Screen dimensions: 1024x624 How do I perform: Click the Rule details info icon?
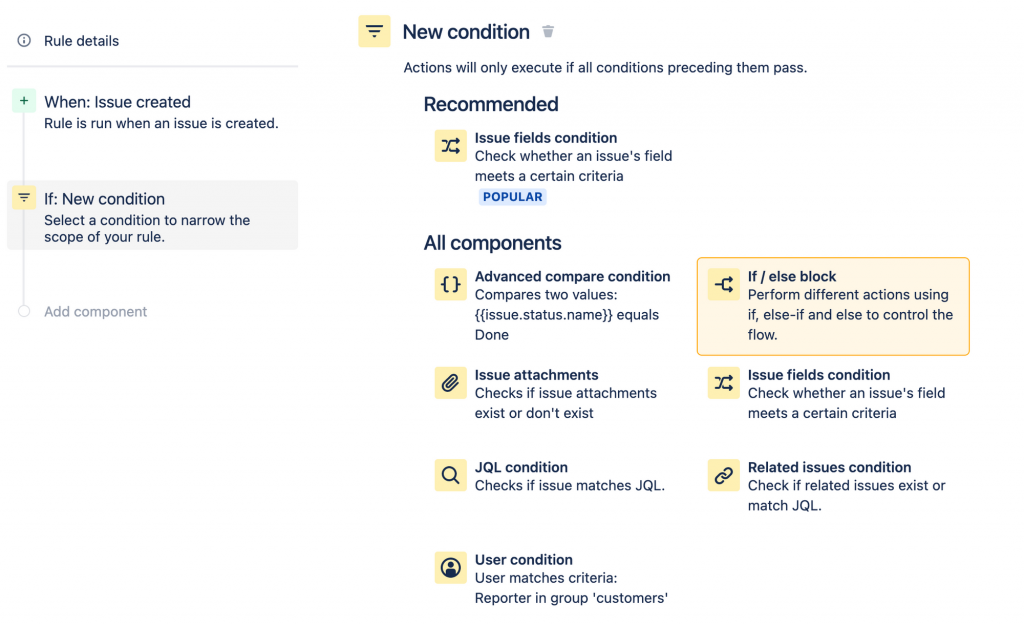coord(24,41)
